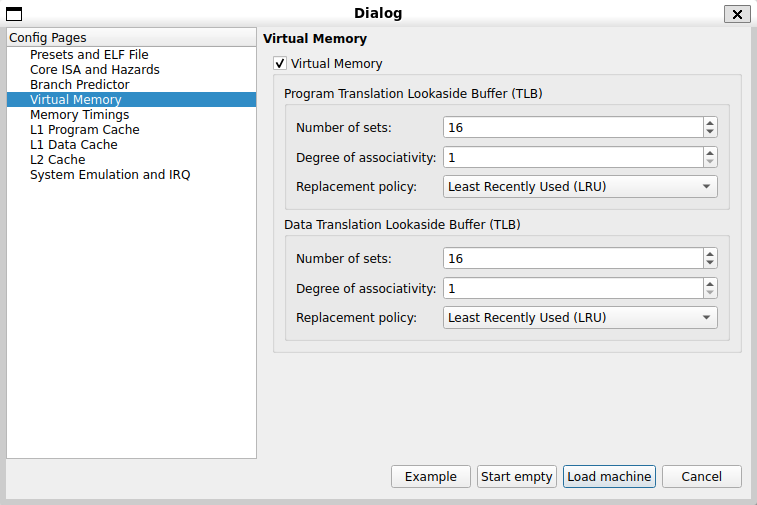The height and width of the screenshot is (505, 757).
Task: Increase Program TLB number of sets
Action: click(710, 123)
